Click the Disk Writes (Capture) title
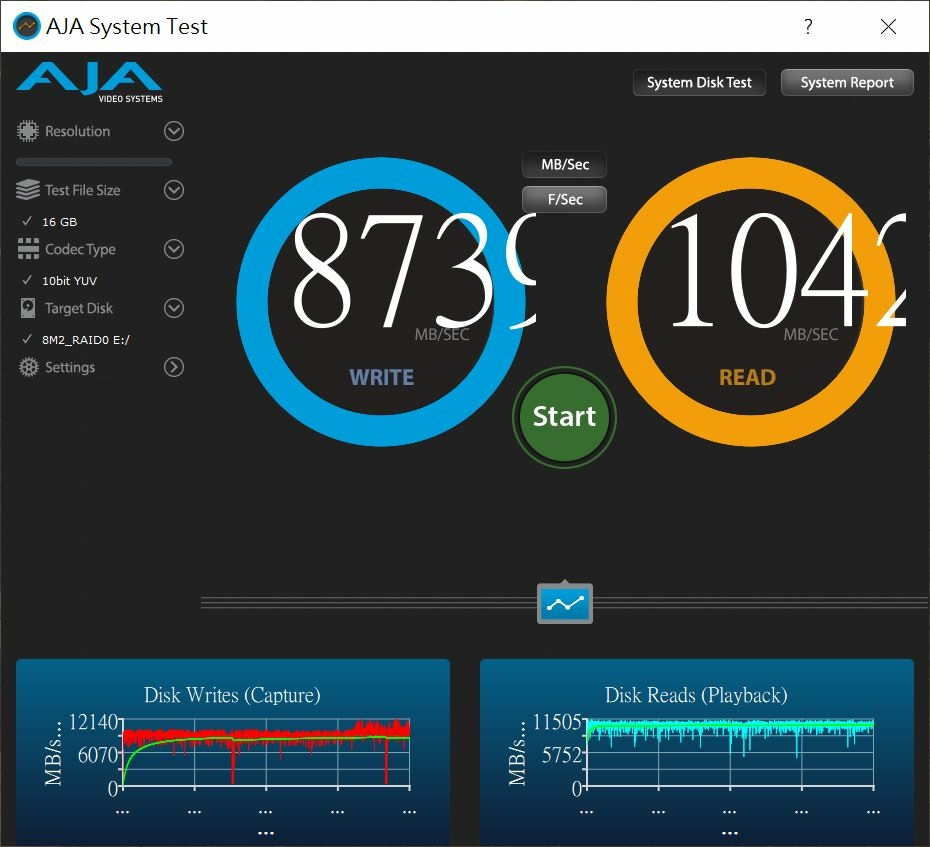Image resolution: width=930 pixels, height=847 pixels. pos(232,695)
